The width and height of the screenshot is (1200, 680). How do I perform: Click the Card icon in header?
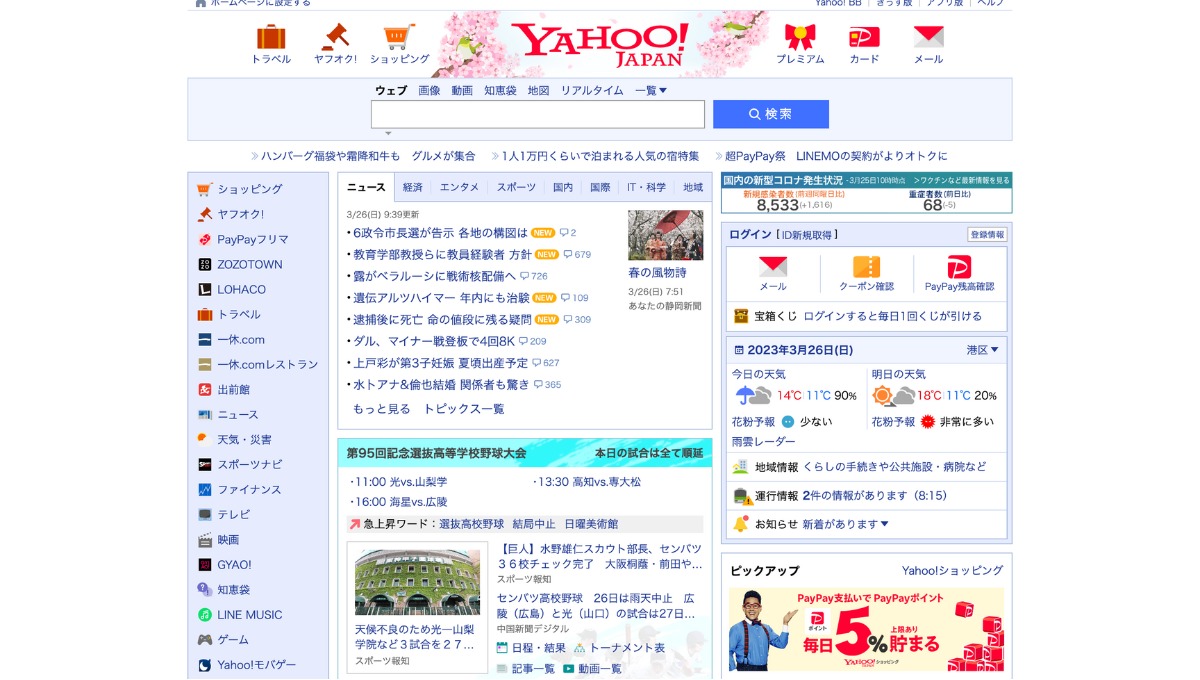click(864, 38)
